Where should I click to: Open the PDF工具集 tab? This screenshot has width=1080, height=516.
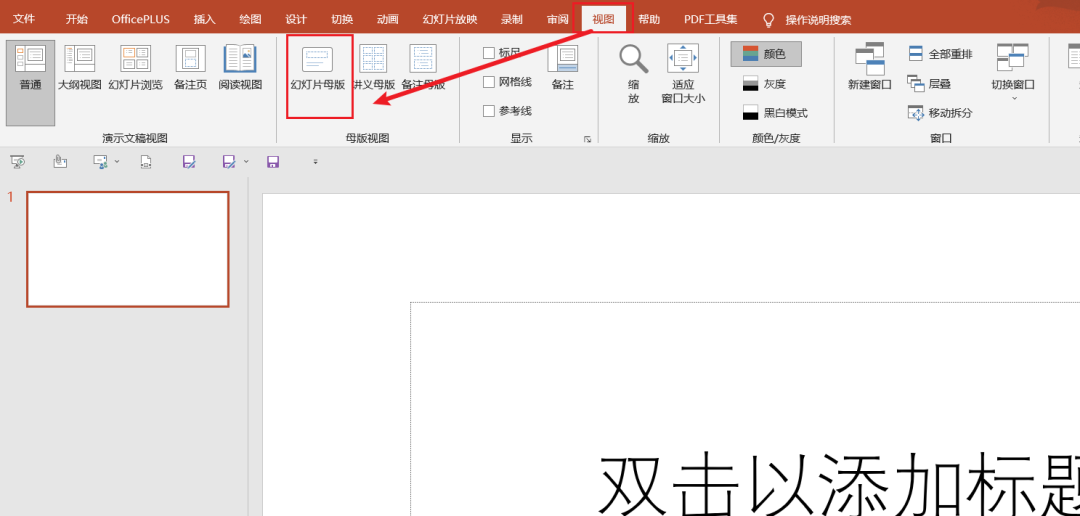[x=711, y=19]
